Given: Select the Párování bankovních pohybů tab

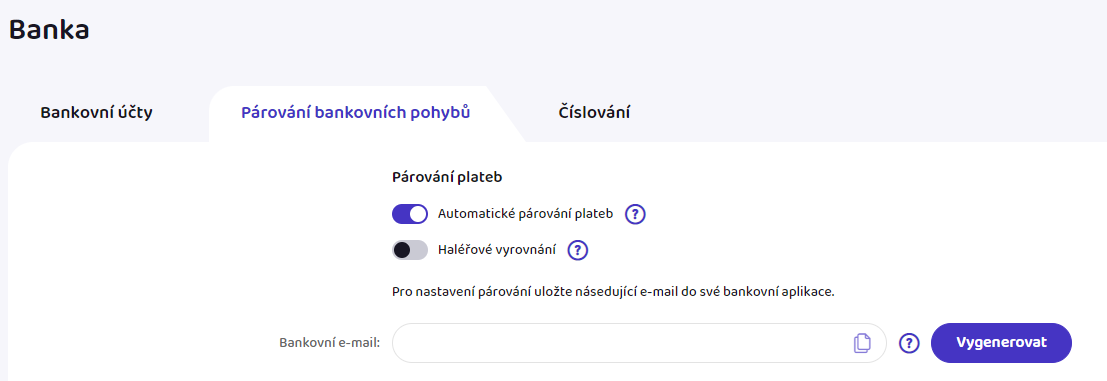Looking at the screenshot, I should click(x=356, y=113).
